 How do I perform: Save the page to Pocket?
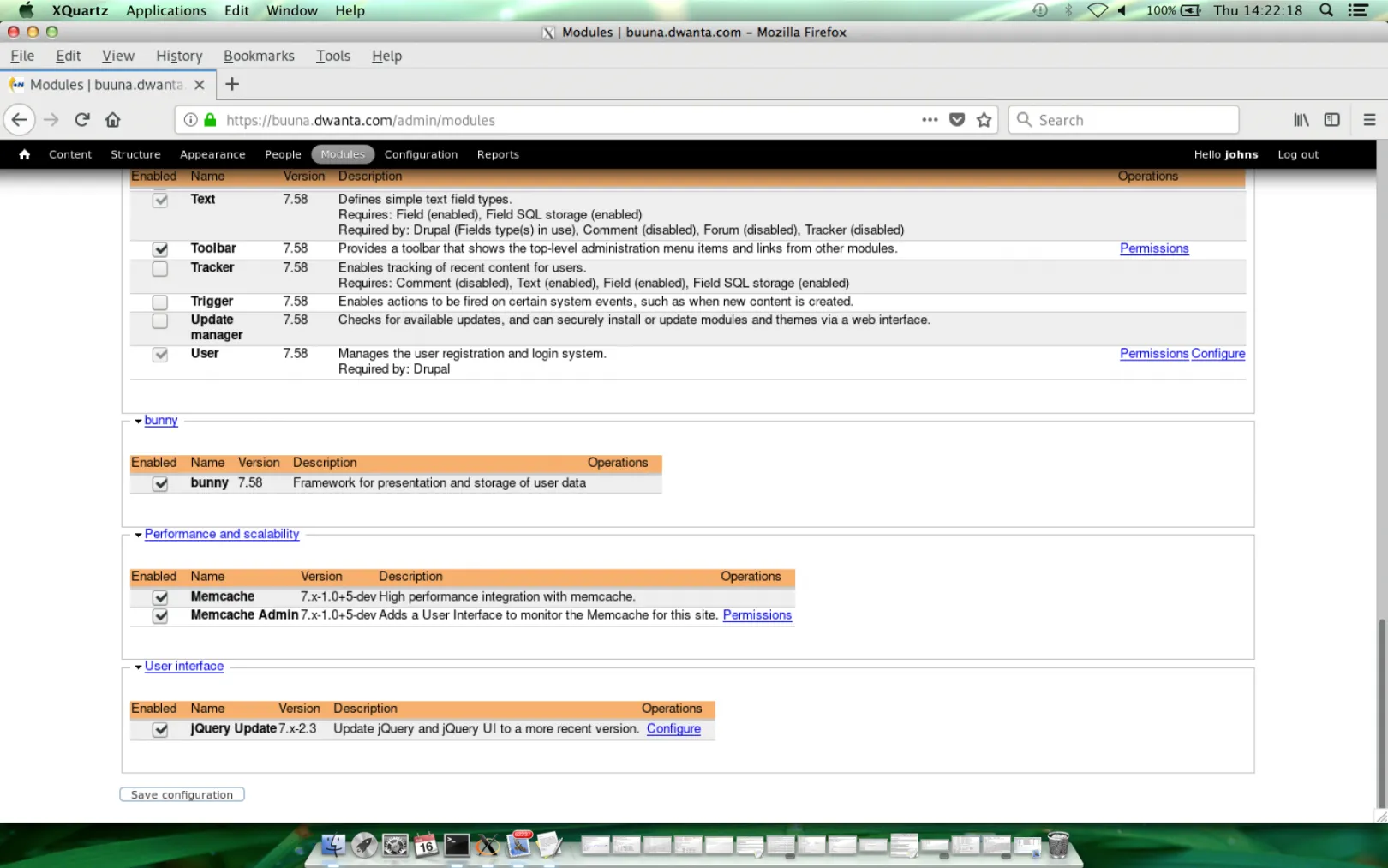pyautogui.click(x=957, y=120)
